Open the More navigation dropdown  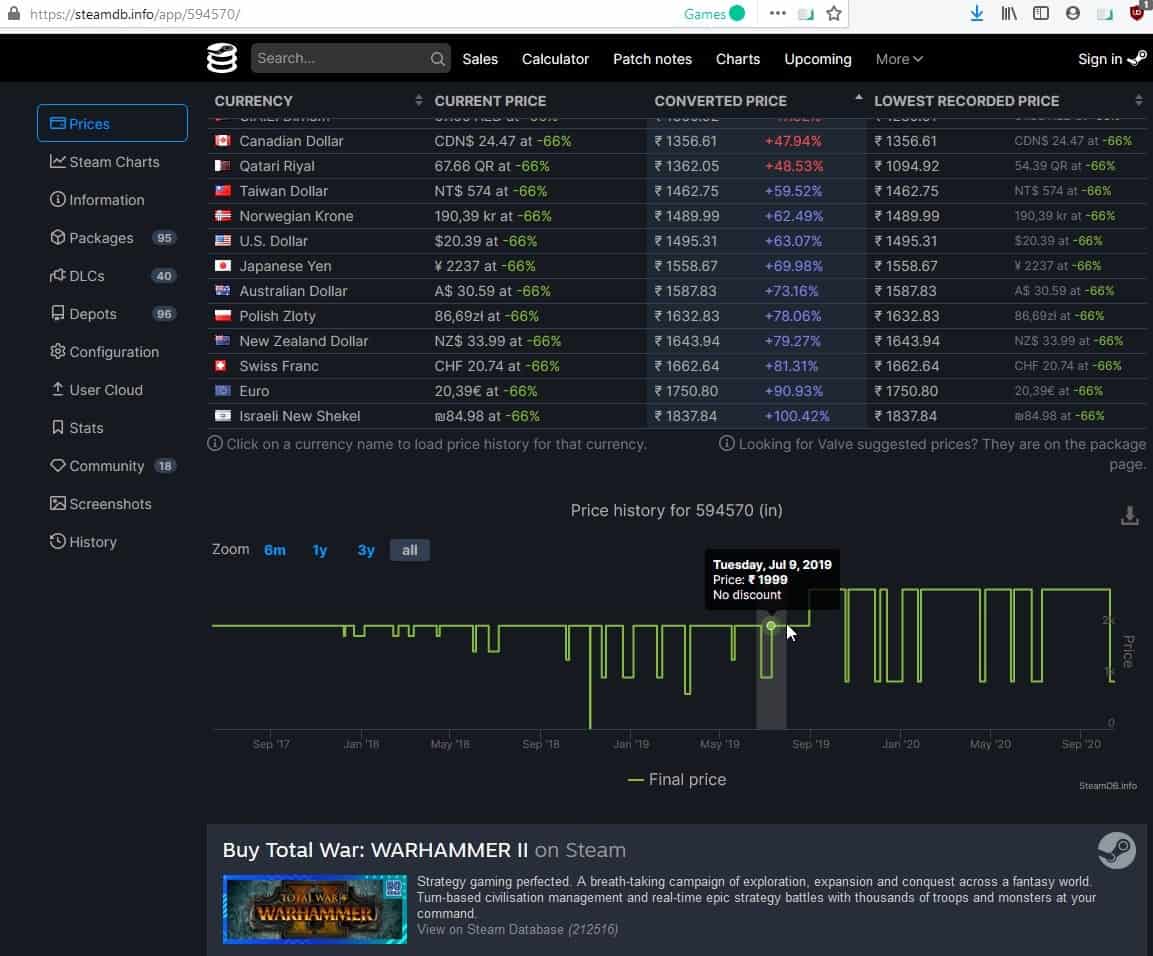897,59
